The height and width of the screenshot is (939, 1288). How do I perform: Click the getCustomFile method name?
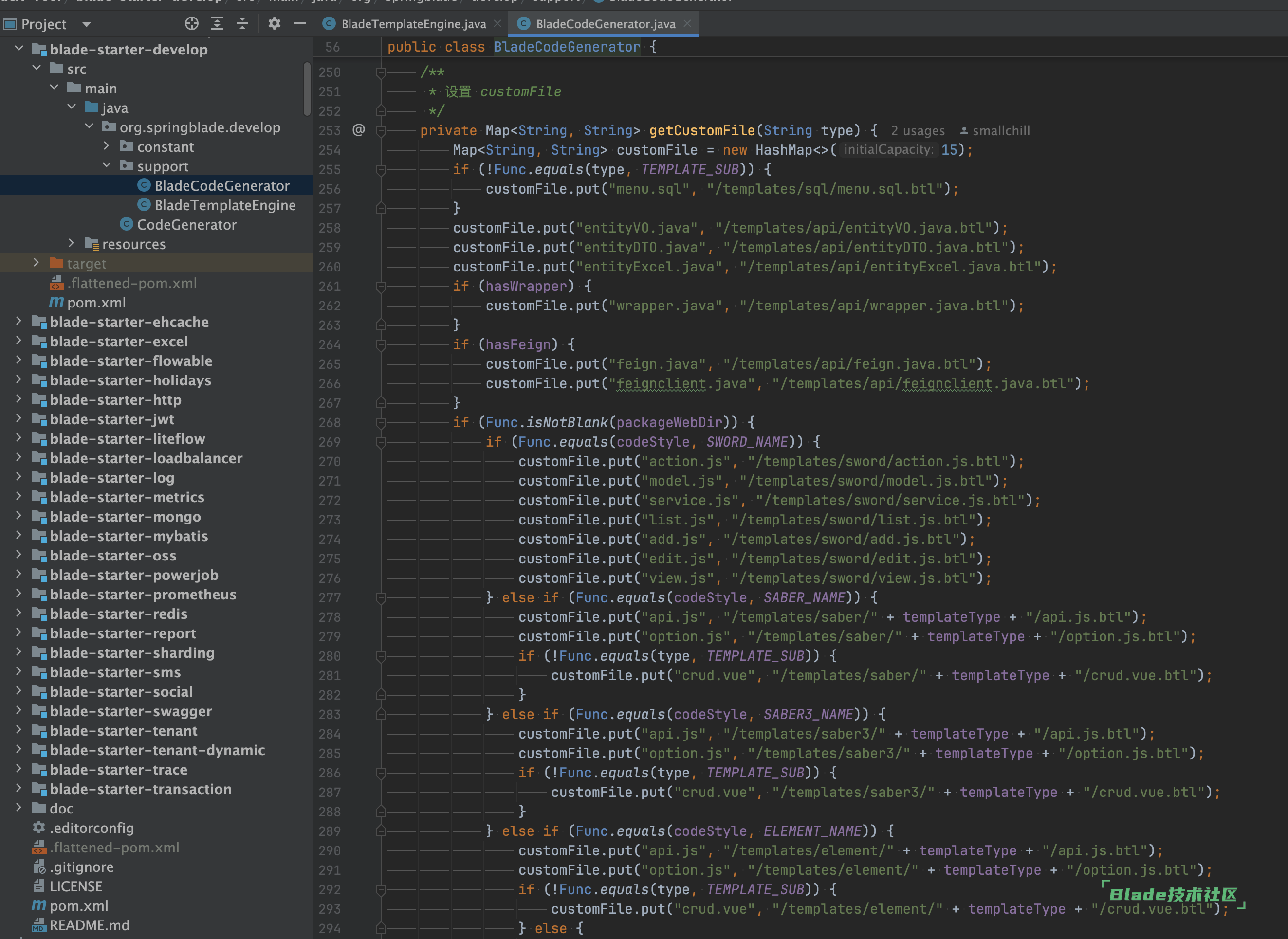click(702, 131)
